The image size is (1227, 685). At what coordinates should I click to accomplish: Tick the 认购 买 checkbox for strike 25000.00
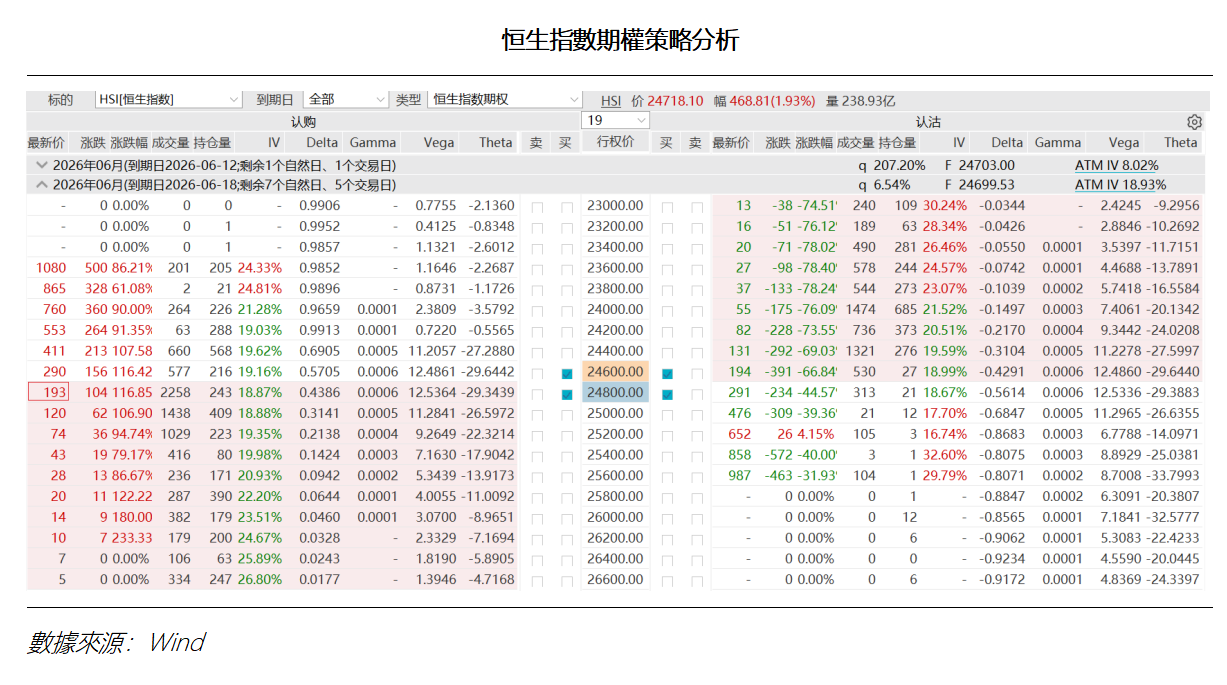[x=567, y=415]
